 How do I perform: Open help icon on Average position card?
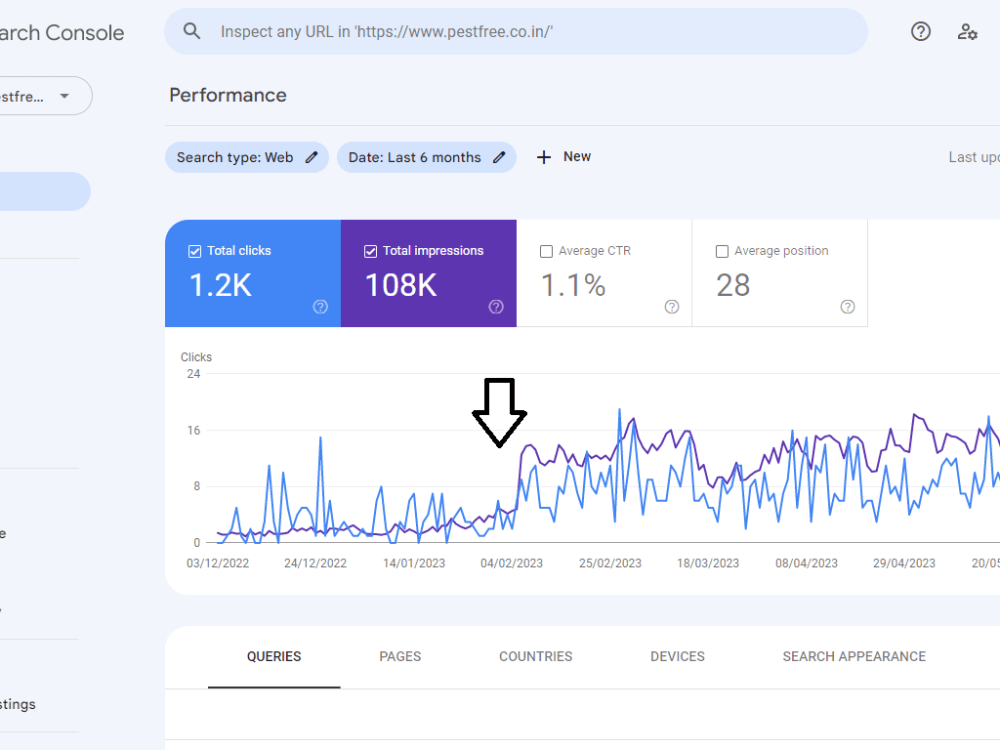[848, 307]
